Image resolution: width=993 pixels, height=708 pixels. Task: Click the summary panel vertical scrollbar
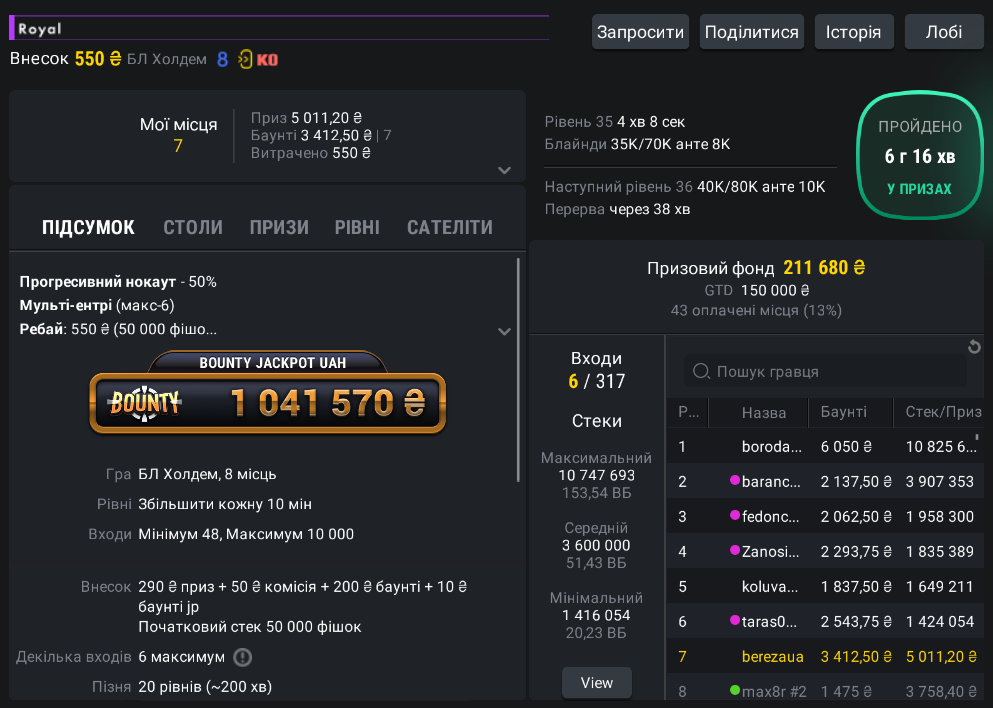pos(518,370)
